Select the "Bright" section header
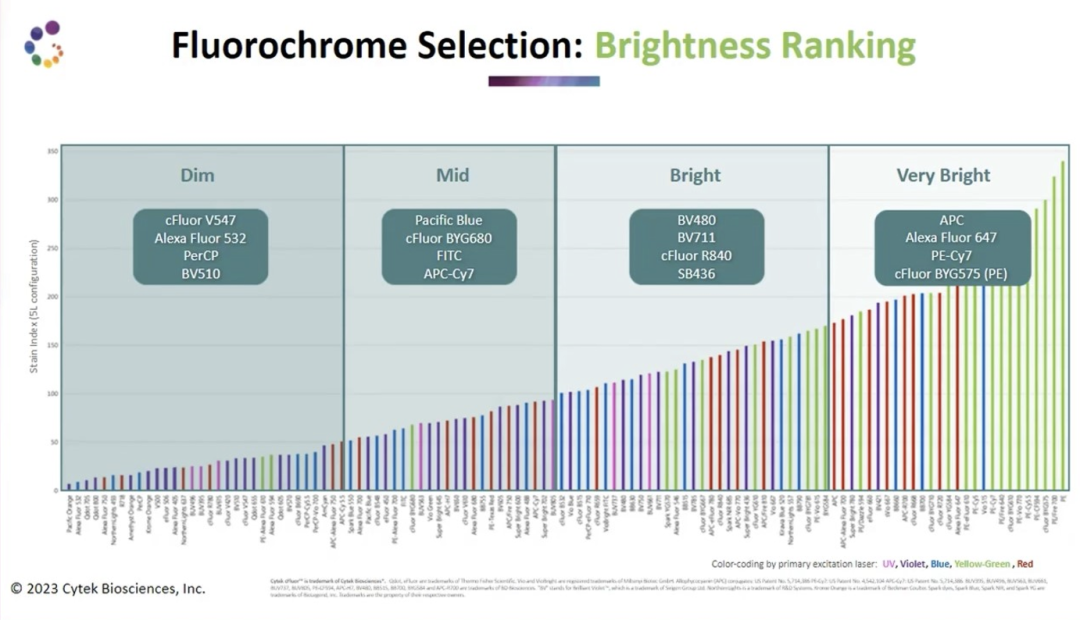Image resolution: width=1080 pixels, height=620 pixels. tap(695, 175)
